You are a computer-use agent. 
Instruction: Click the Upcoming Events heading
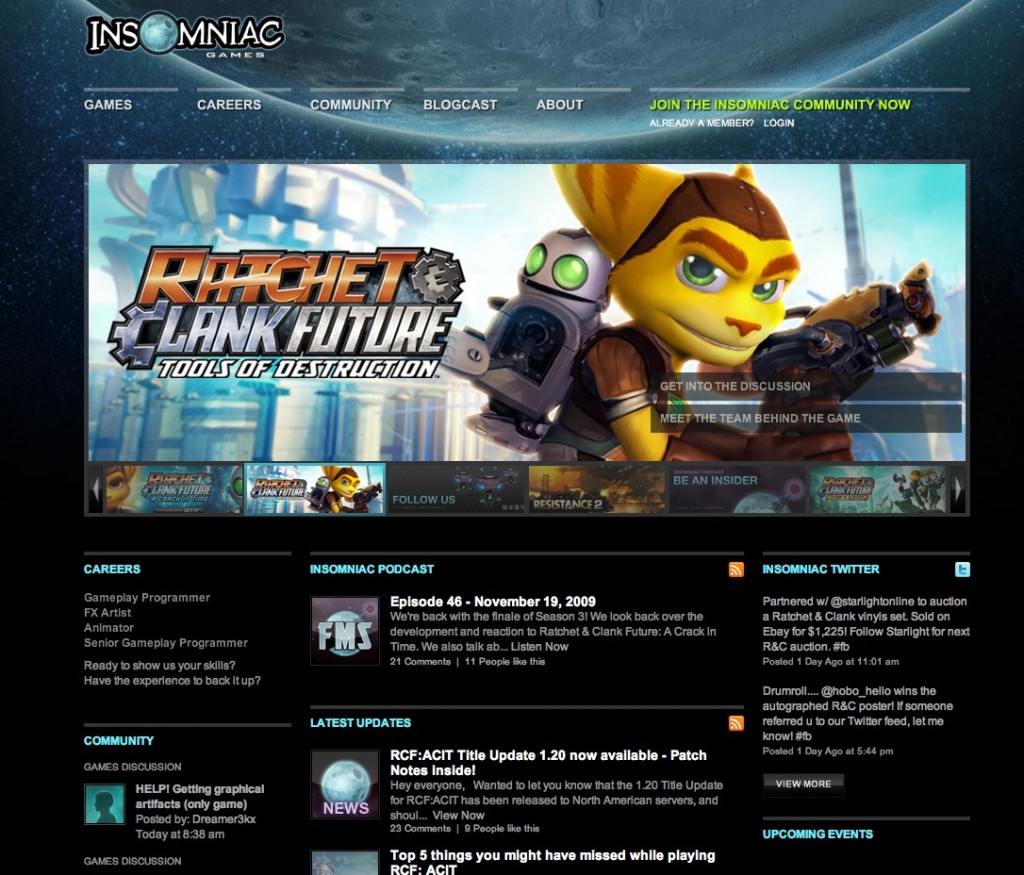(818, 834)
